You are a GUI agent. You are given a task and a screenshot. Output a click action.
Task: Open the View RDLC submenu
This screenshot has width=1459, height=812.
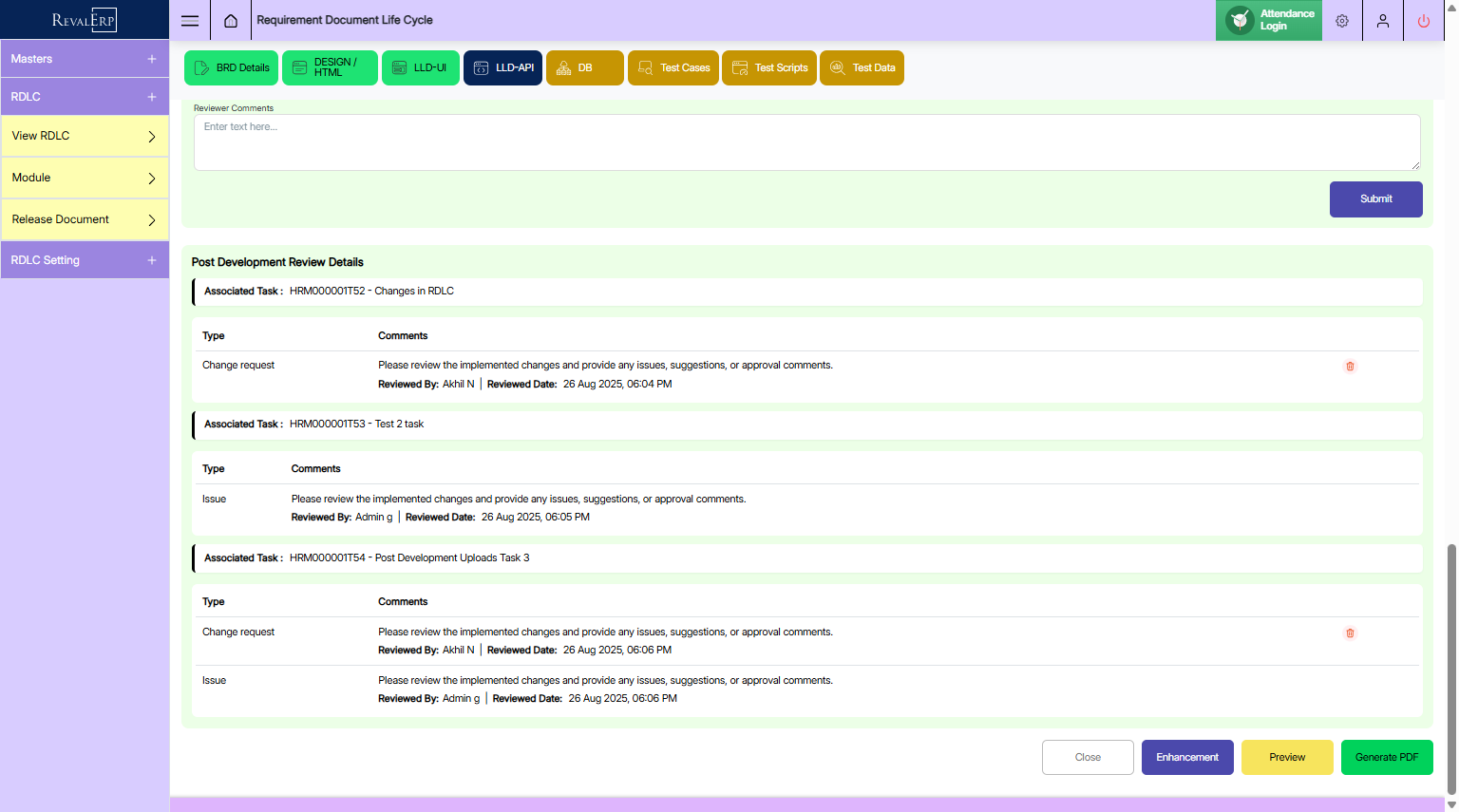tap(85, 136)
